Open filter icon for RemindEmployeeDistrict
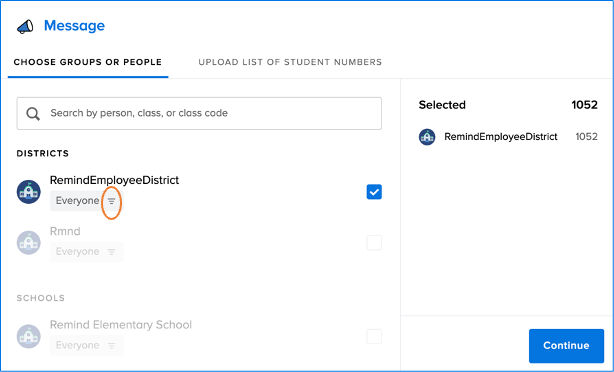The image size is (614, 372). click(x=112, y=201)
